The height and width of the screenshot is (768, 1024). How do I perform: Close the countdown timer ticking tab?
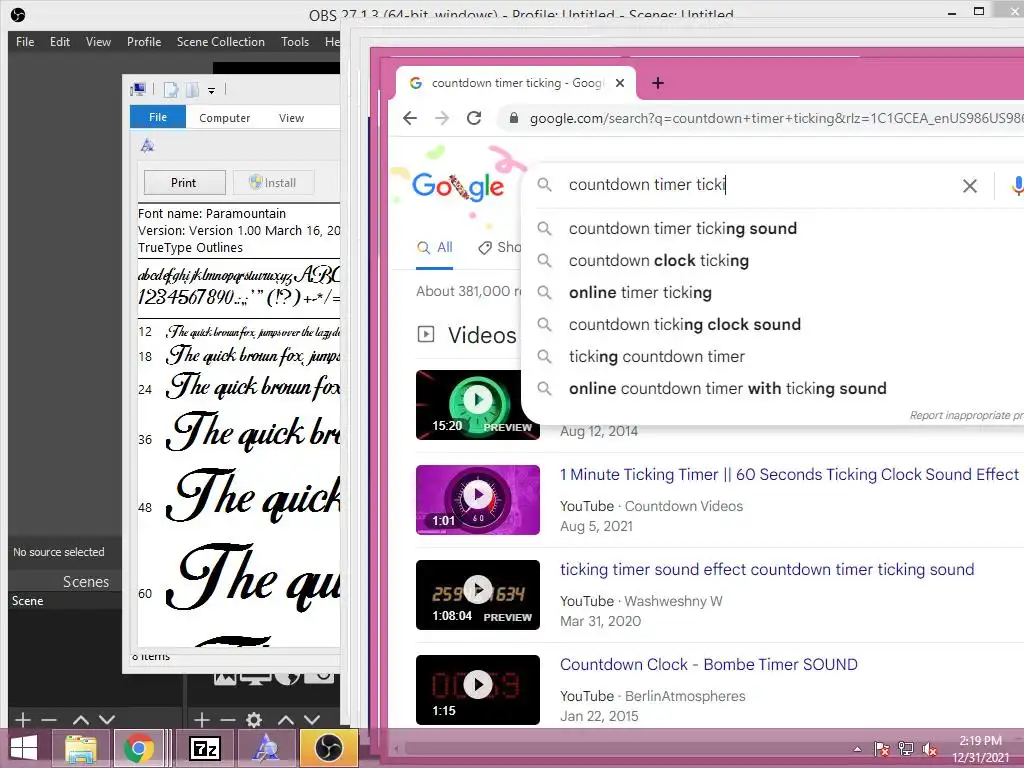click(x=620, y=83)
